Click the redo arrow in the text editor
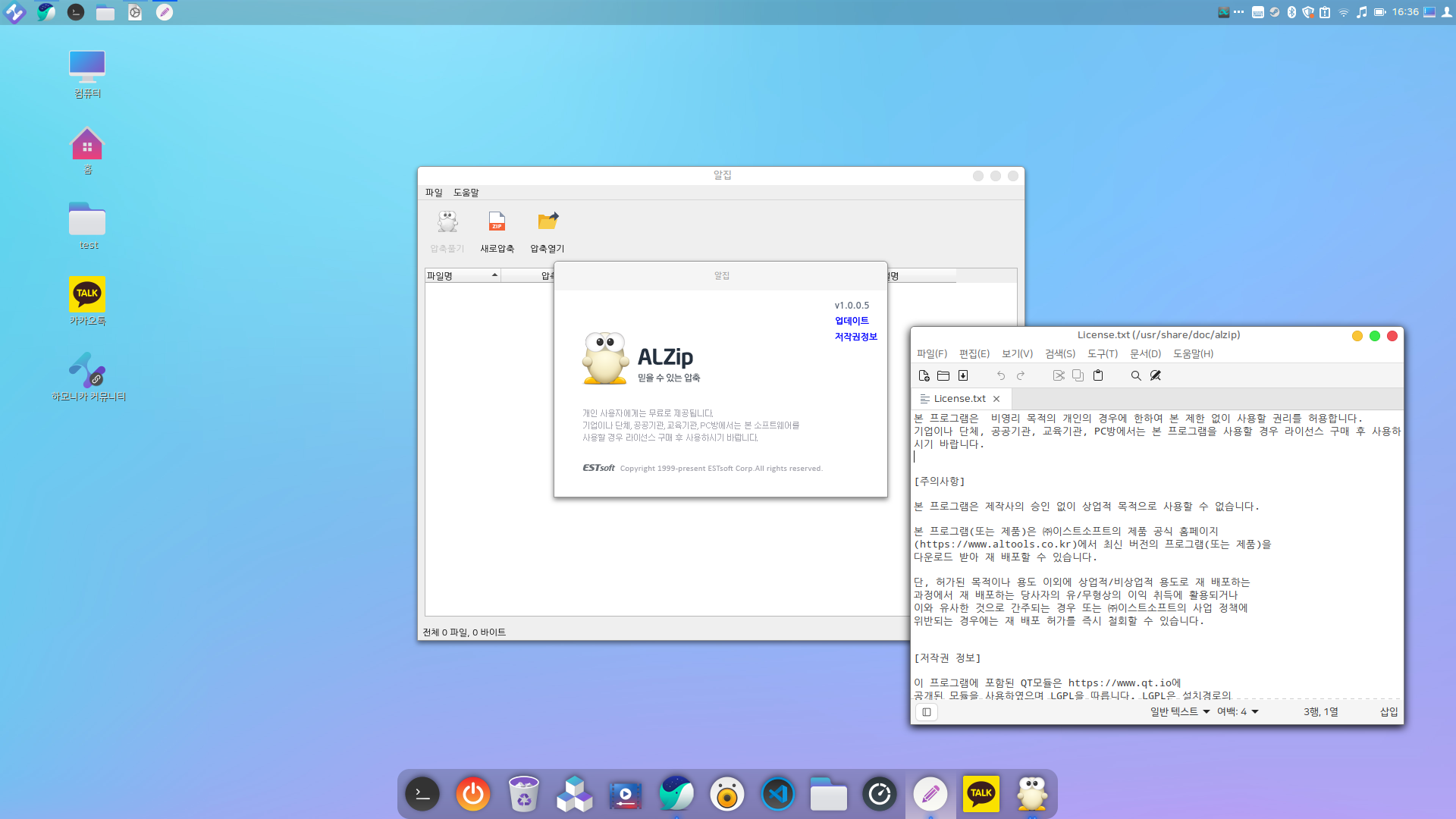This screenshot has width=1456, height=819. pyautogui.click(x=1021, y=375)
